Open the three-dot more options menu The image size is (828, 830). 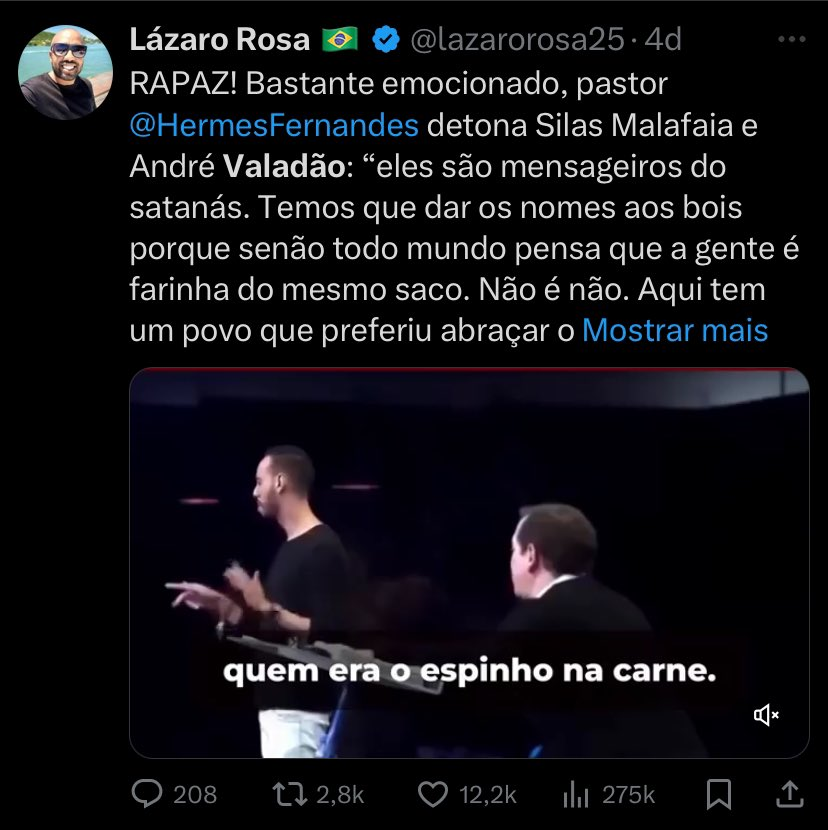792,39
